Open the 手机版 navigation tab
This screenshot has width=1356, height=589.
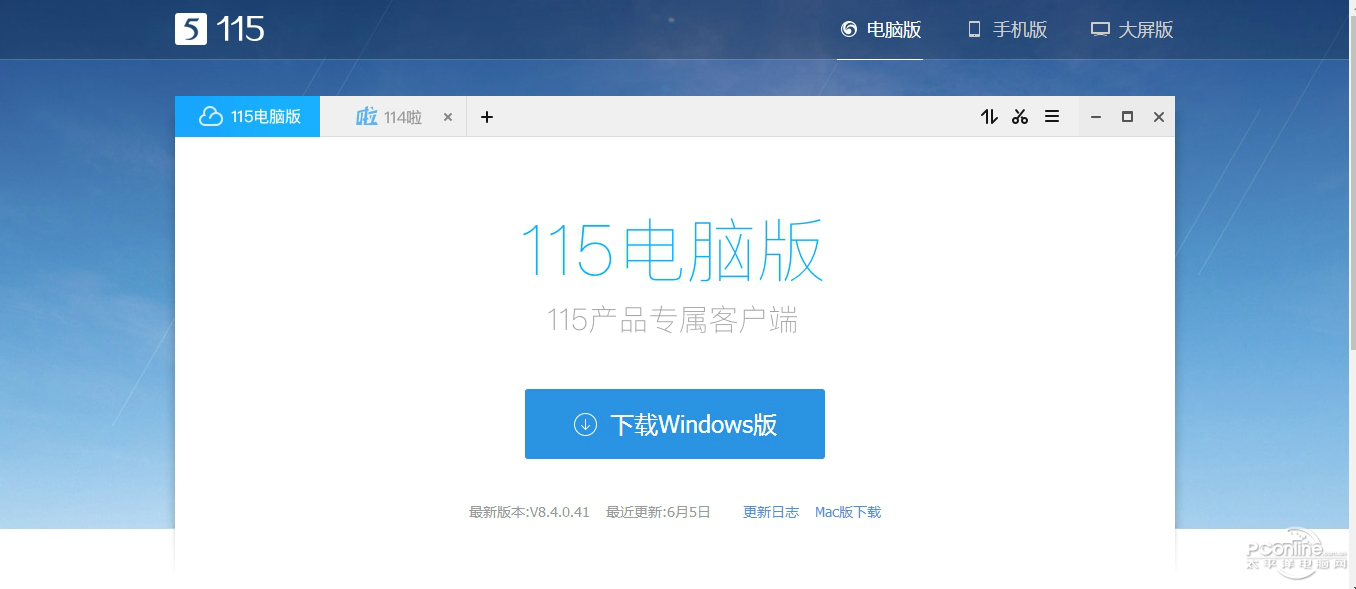point(1007,30)
